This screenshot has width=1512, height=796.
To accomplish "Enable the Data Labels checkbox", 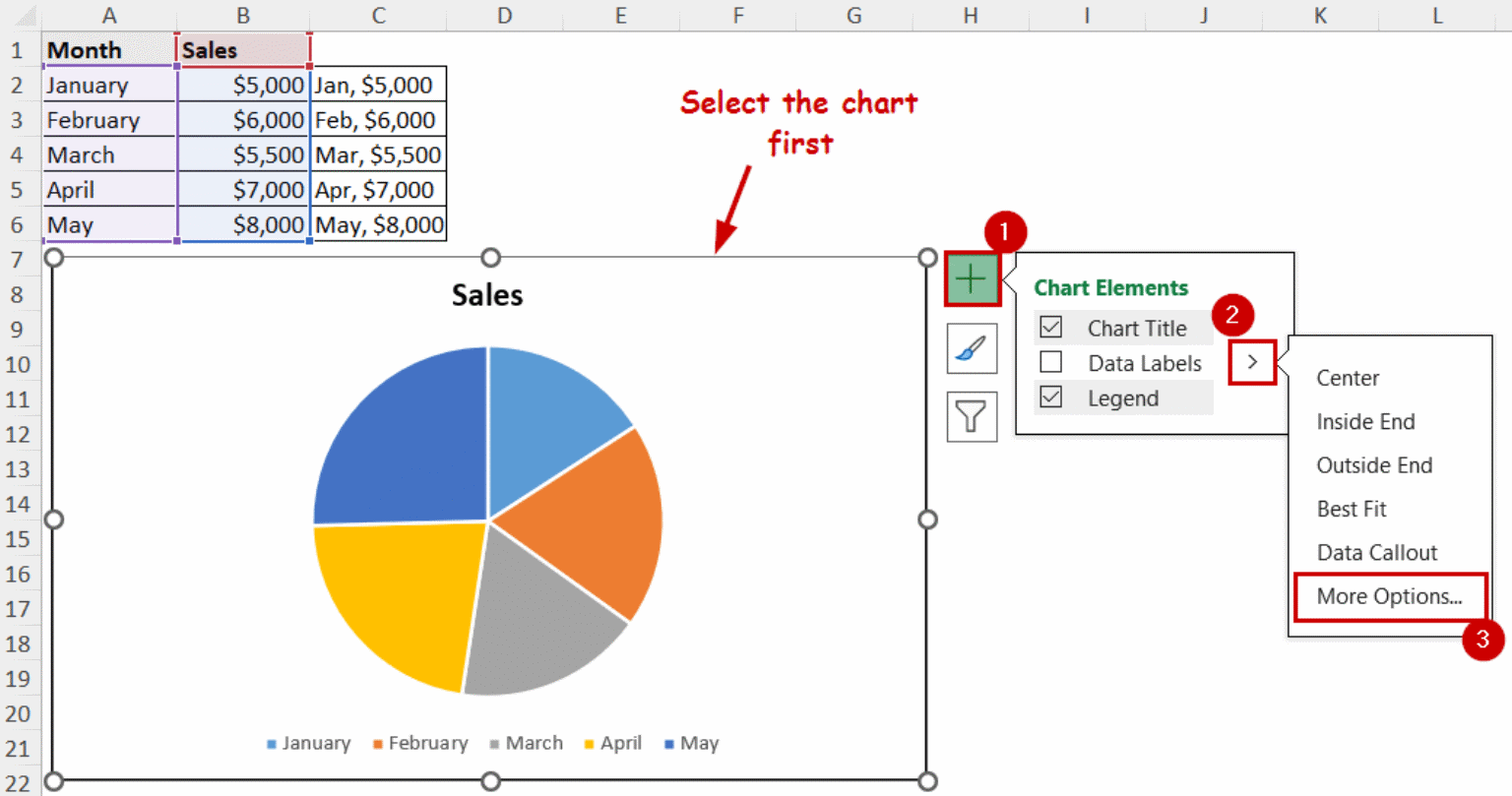I will pos(1051,363).
